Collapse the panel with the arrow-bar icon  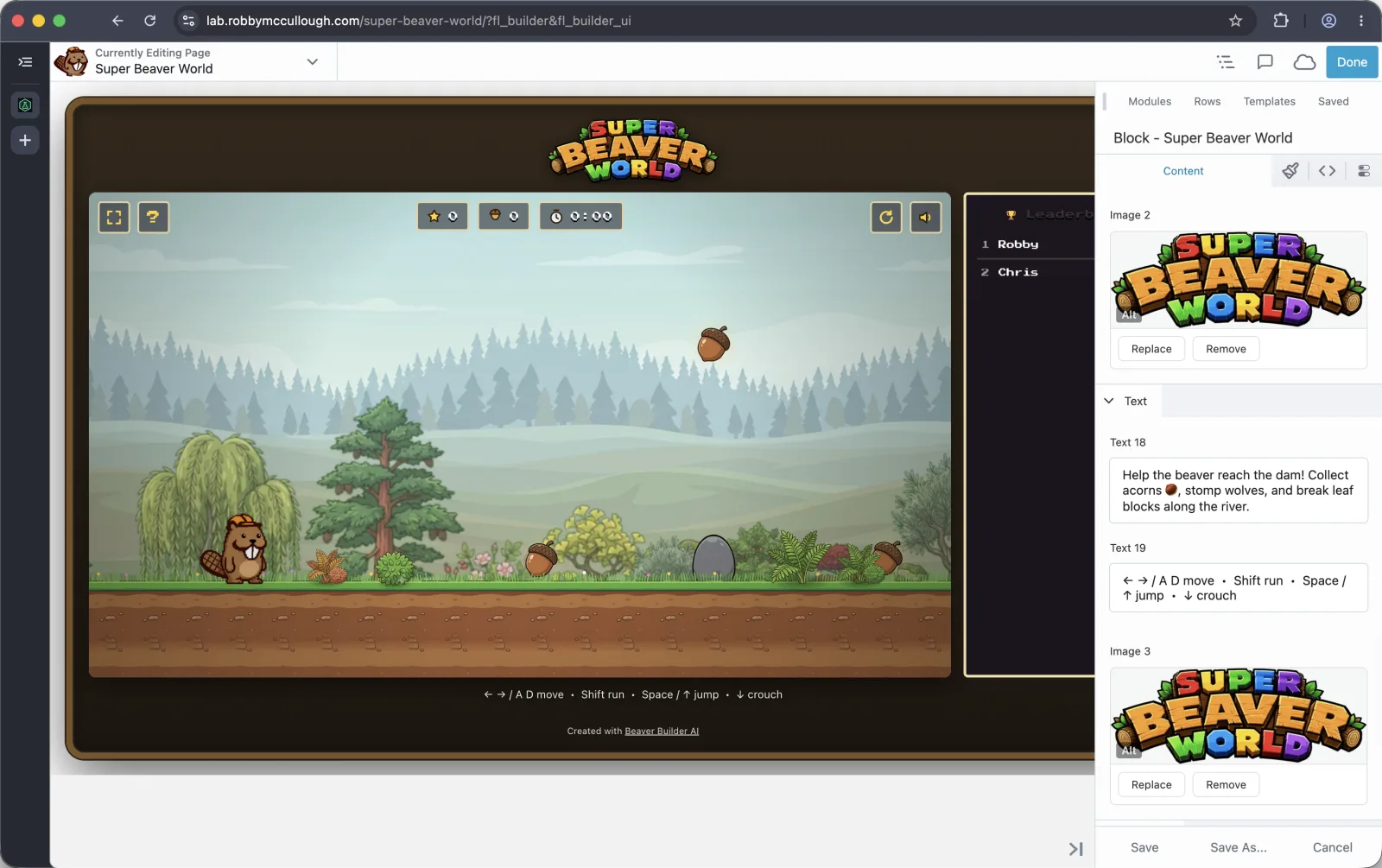1075,849
